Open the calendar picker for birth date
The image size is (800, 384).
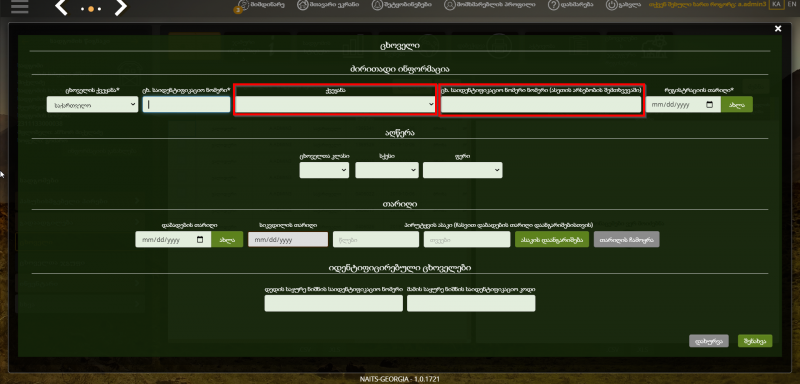201,240
